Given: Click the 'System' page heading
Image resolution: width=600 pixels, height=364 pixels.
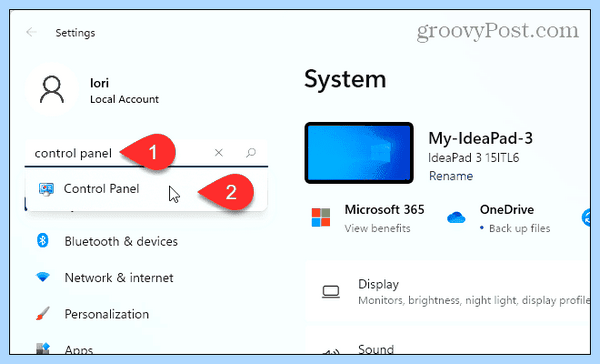Looking at the screenshot, I should pyautogui.click(x=345, y=80).
